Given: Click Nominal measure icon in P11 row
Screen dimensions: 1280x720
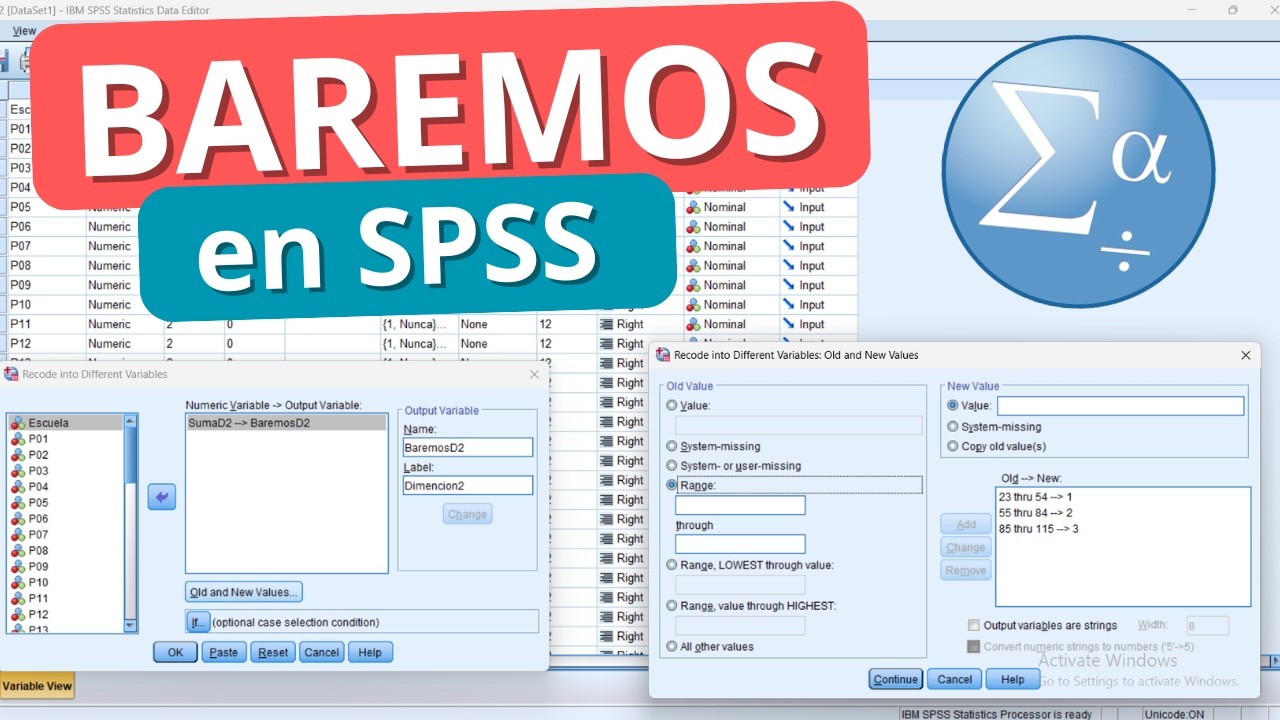Looking at the screenshot, I should tap(693, 324).
